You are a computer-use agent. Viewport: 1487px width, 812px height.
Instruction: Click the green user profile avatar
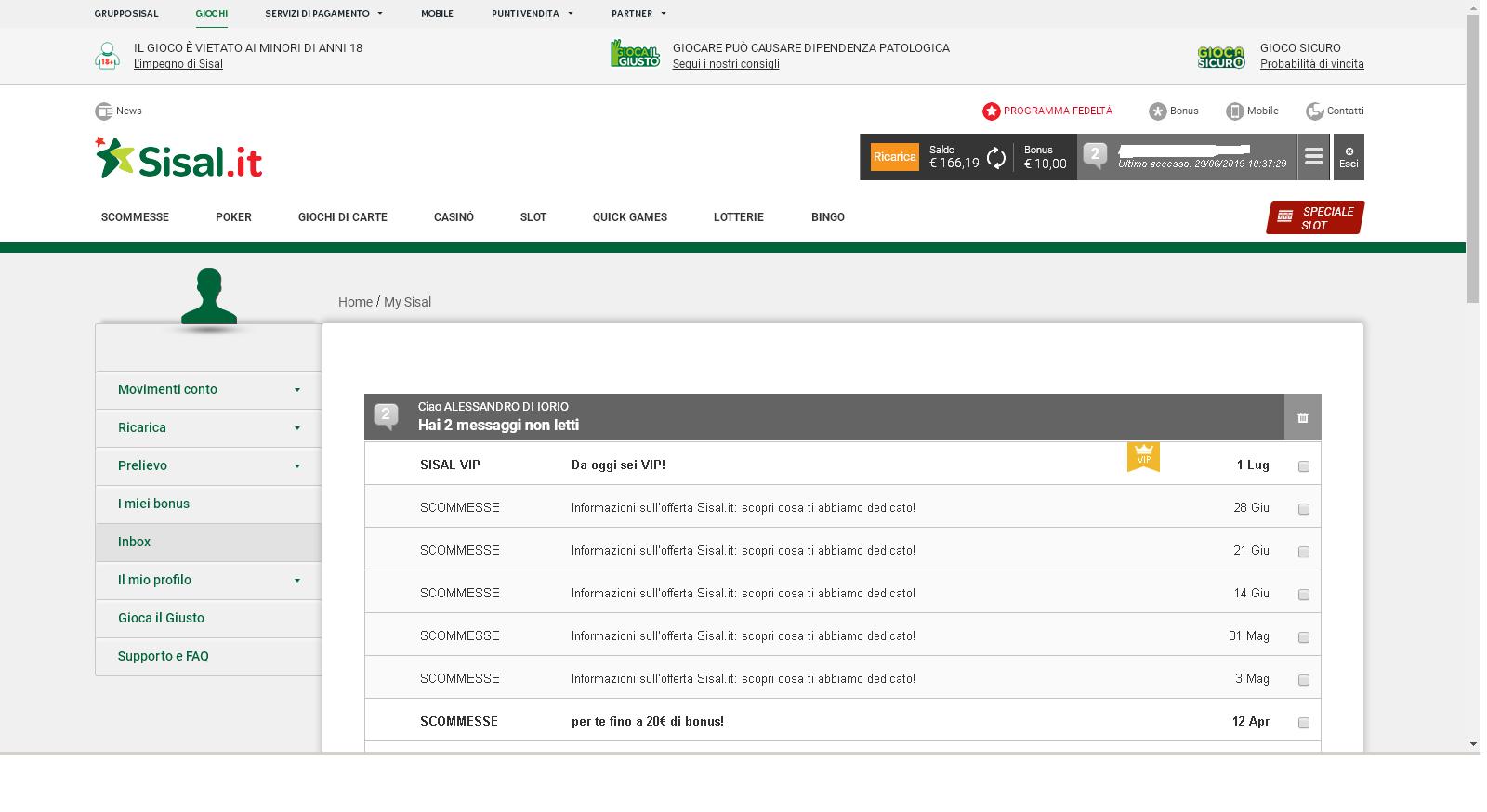[x=209, y=297]
